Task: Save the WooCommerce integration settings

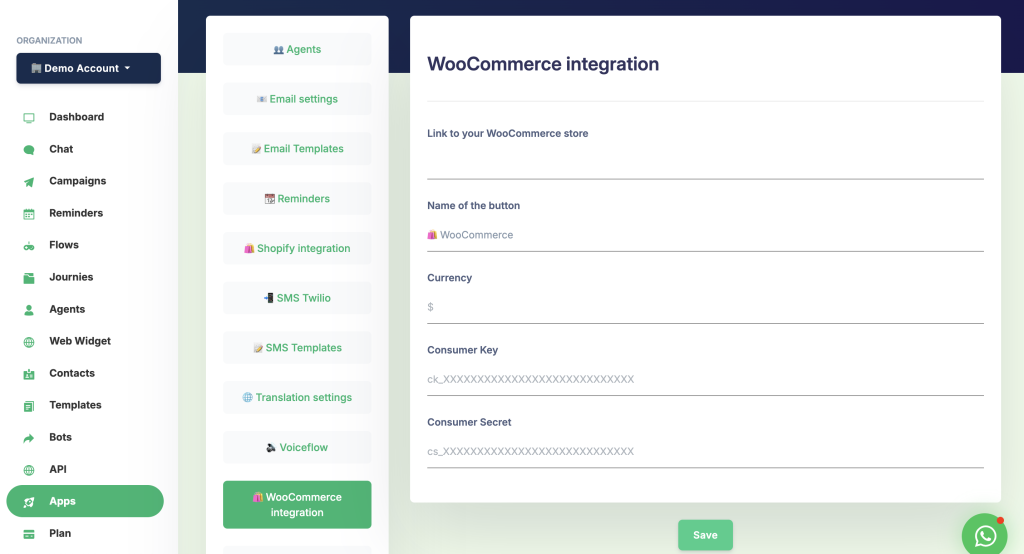Action: coord(705,535)
